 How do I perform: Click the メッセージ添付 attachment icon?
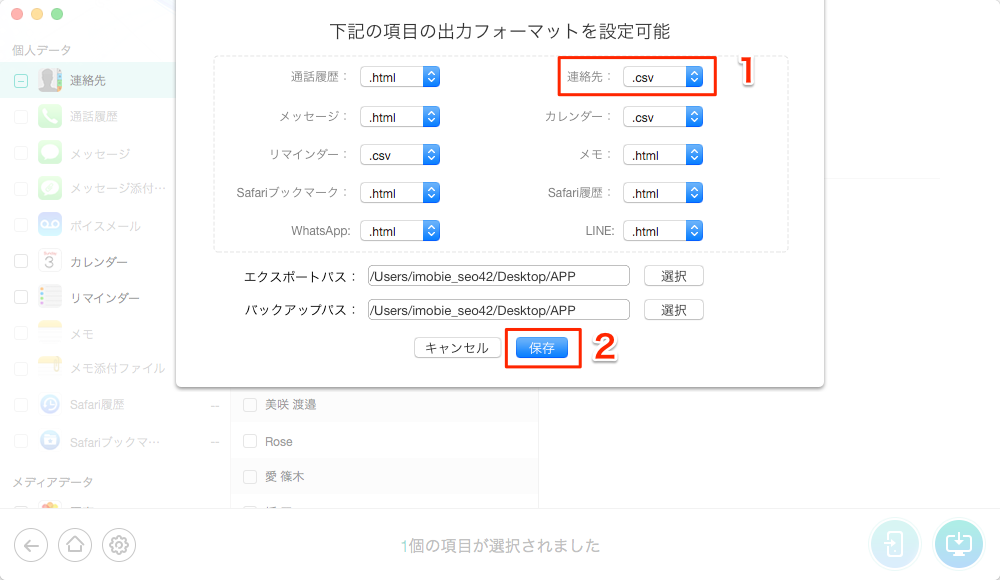pyautogui.click(x=50, y=188)
